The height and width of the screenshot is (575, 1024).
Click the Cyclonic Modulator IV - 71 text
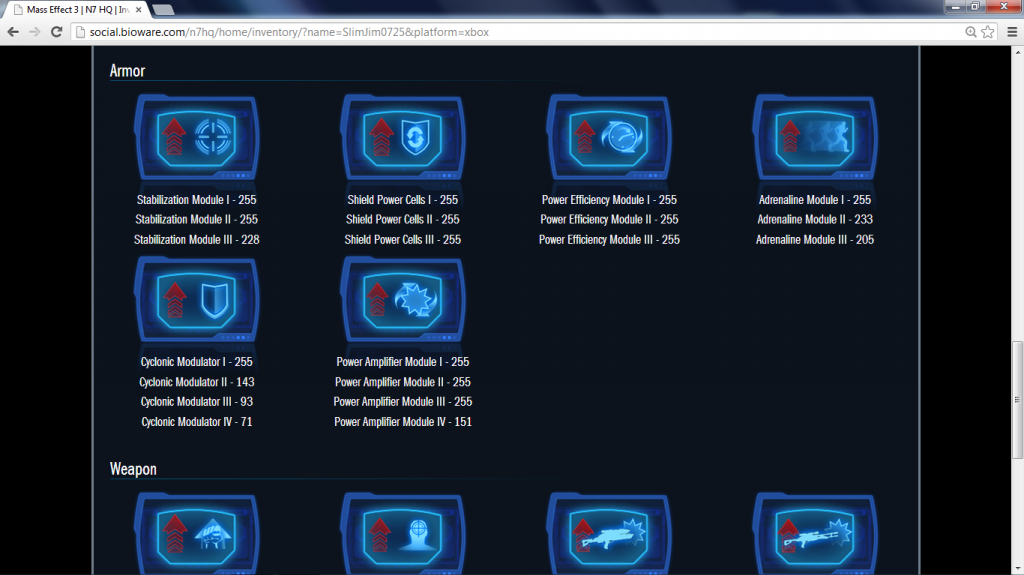[x=196, y=422]
